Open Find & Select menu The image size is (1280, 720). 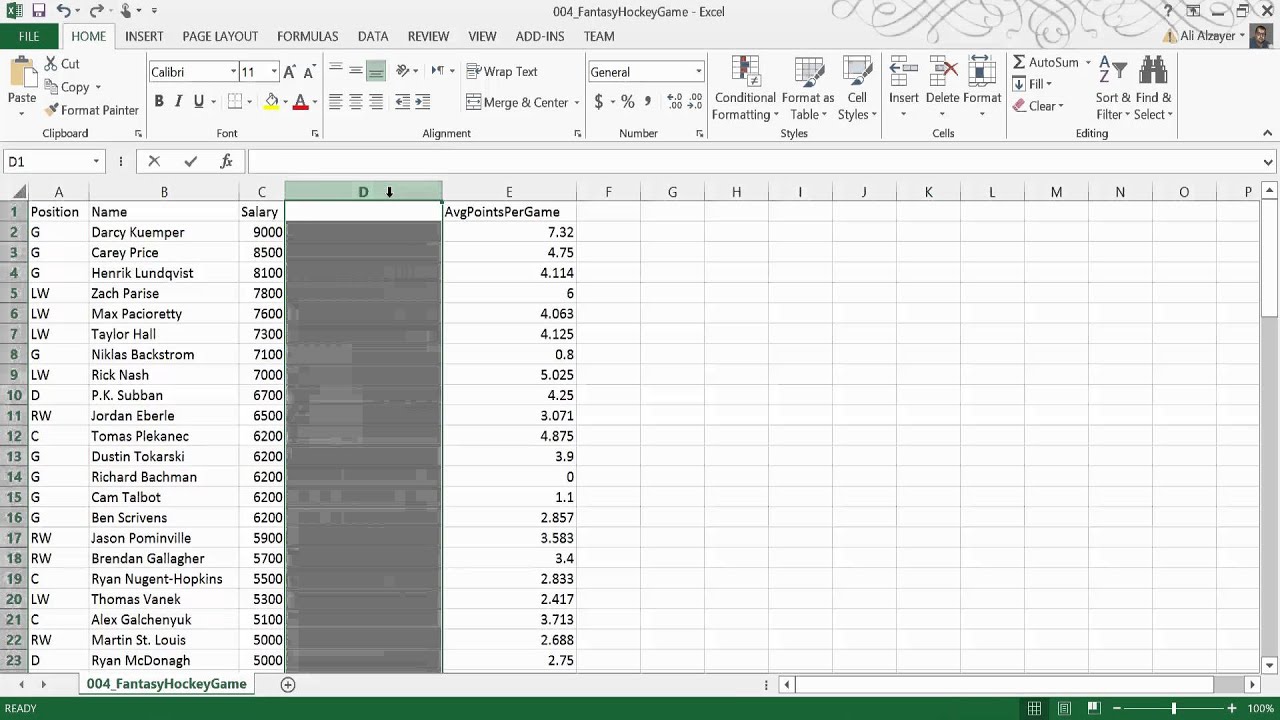click(x=1153, y=89)
